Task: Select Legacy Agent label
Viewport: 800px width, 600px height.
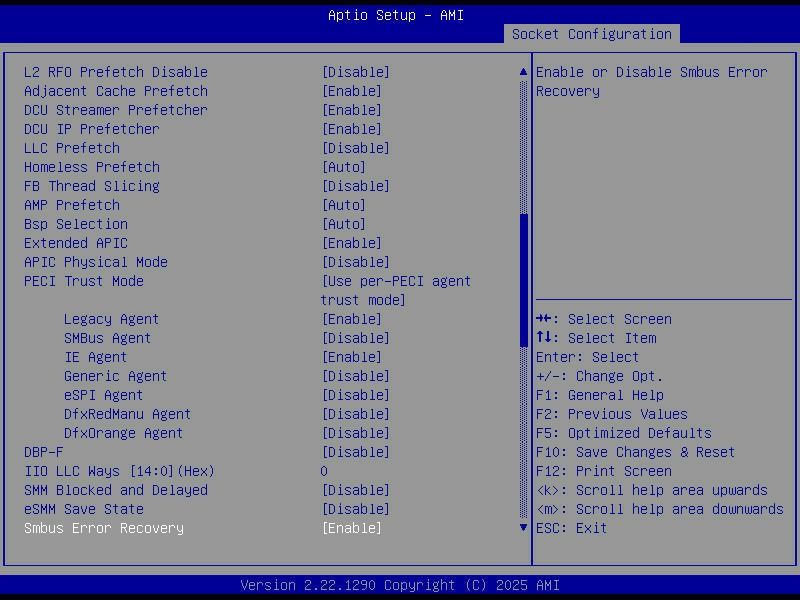Action: pos(111,319)
